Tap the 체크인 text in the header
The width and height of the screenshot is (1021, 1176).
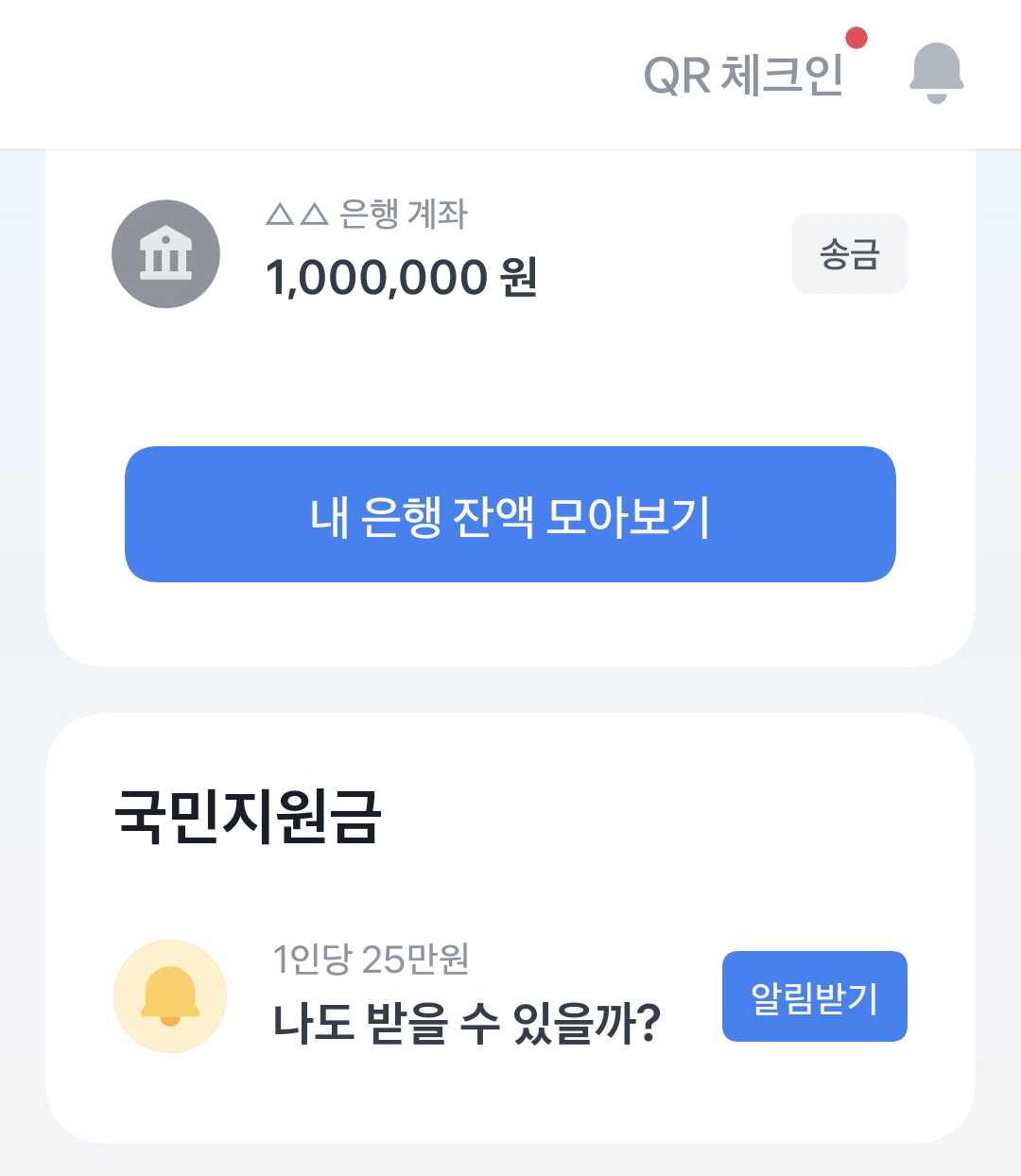tap(782, 75)
